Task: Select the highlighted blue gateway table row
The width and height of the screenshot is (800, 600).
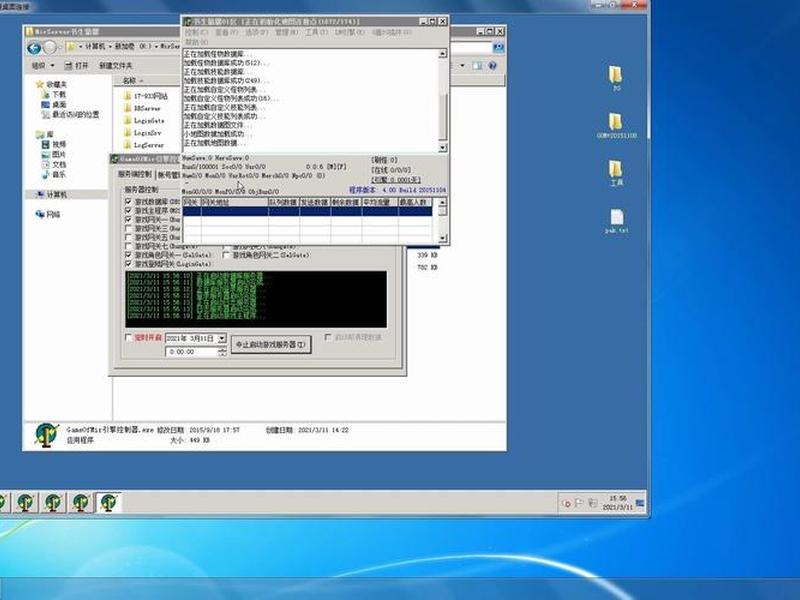Action: pyautogui.click(x=308, y=211)
